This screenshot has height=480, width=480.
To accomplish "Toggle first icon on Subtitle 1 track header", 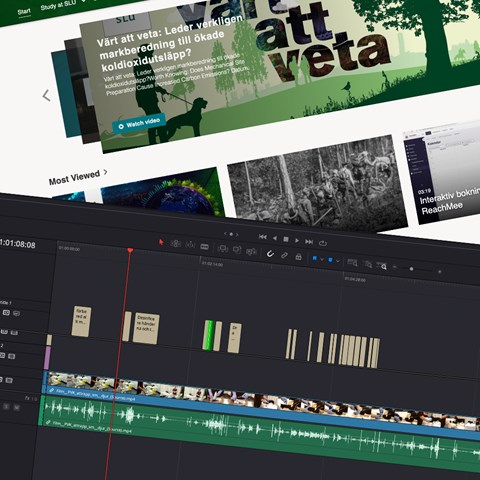I will point(6,312).
